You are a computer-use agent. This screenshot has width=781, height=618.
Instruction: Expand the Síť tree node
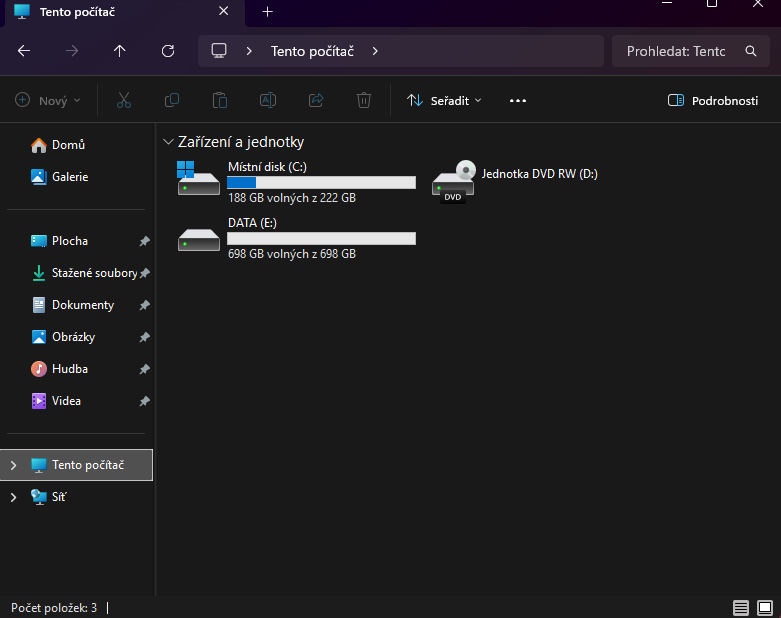pos(14,497)
